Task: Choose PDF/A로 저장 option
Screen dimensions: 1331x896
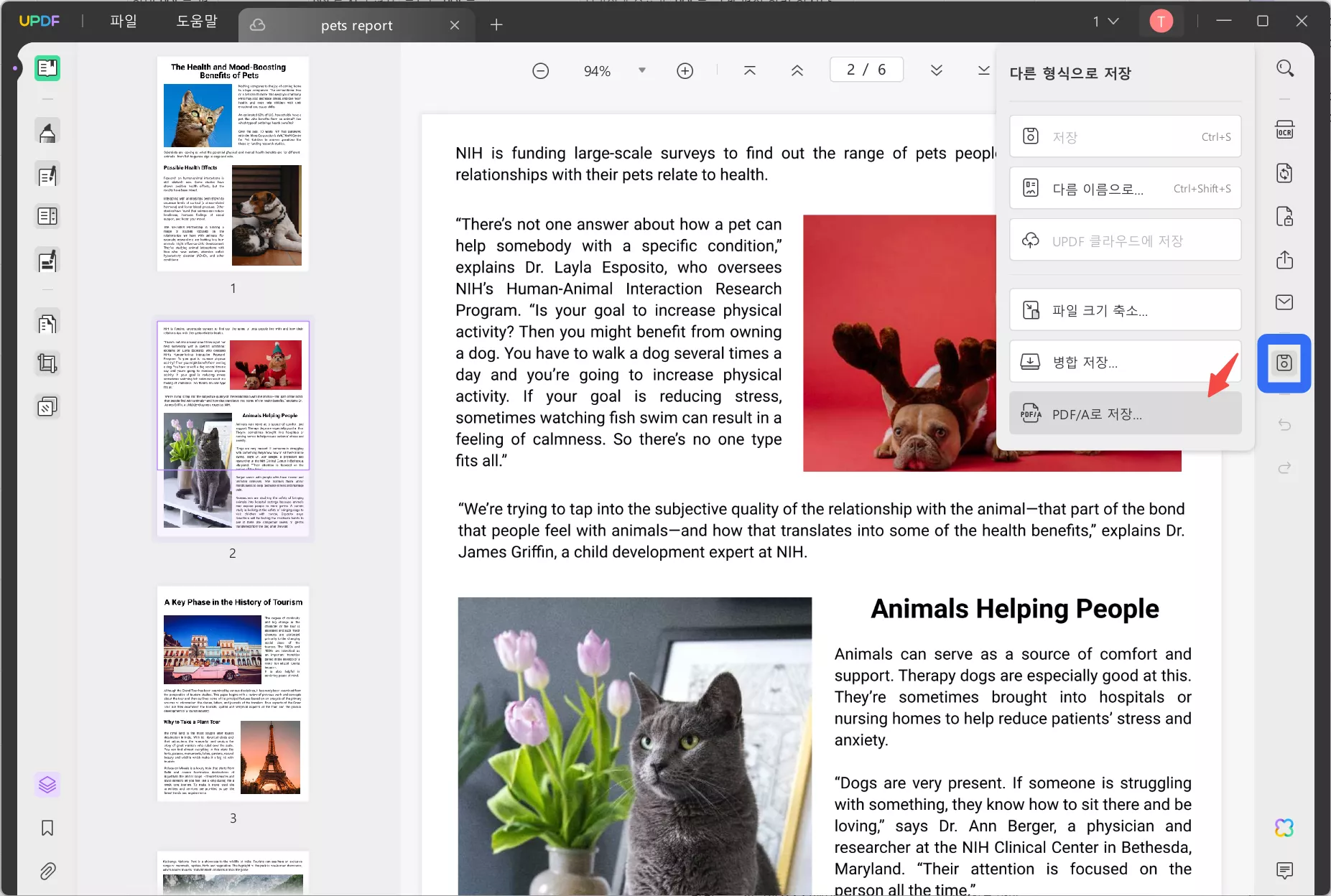Action: pos(1125,414)
